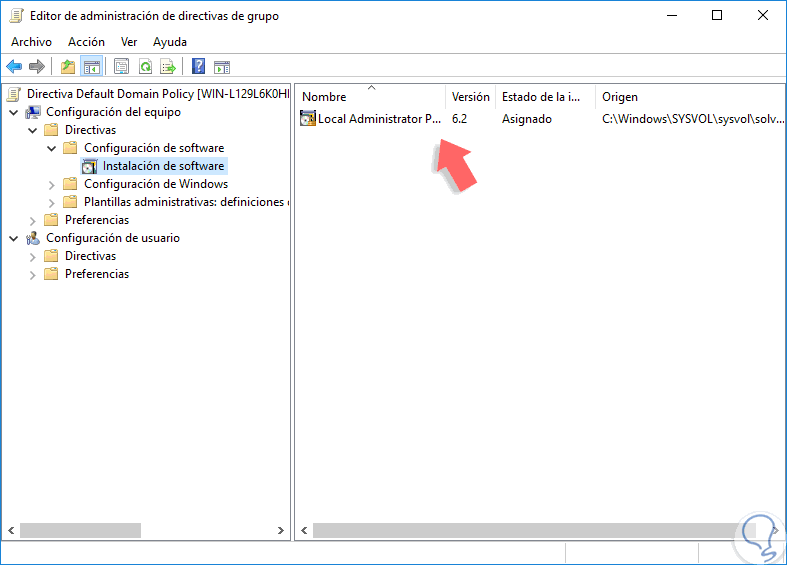Toggle the action pane toolbar icon
This screenshot has width=787, height=565.
click(222, 66)
